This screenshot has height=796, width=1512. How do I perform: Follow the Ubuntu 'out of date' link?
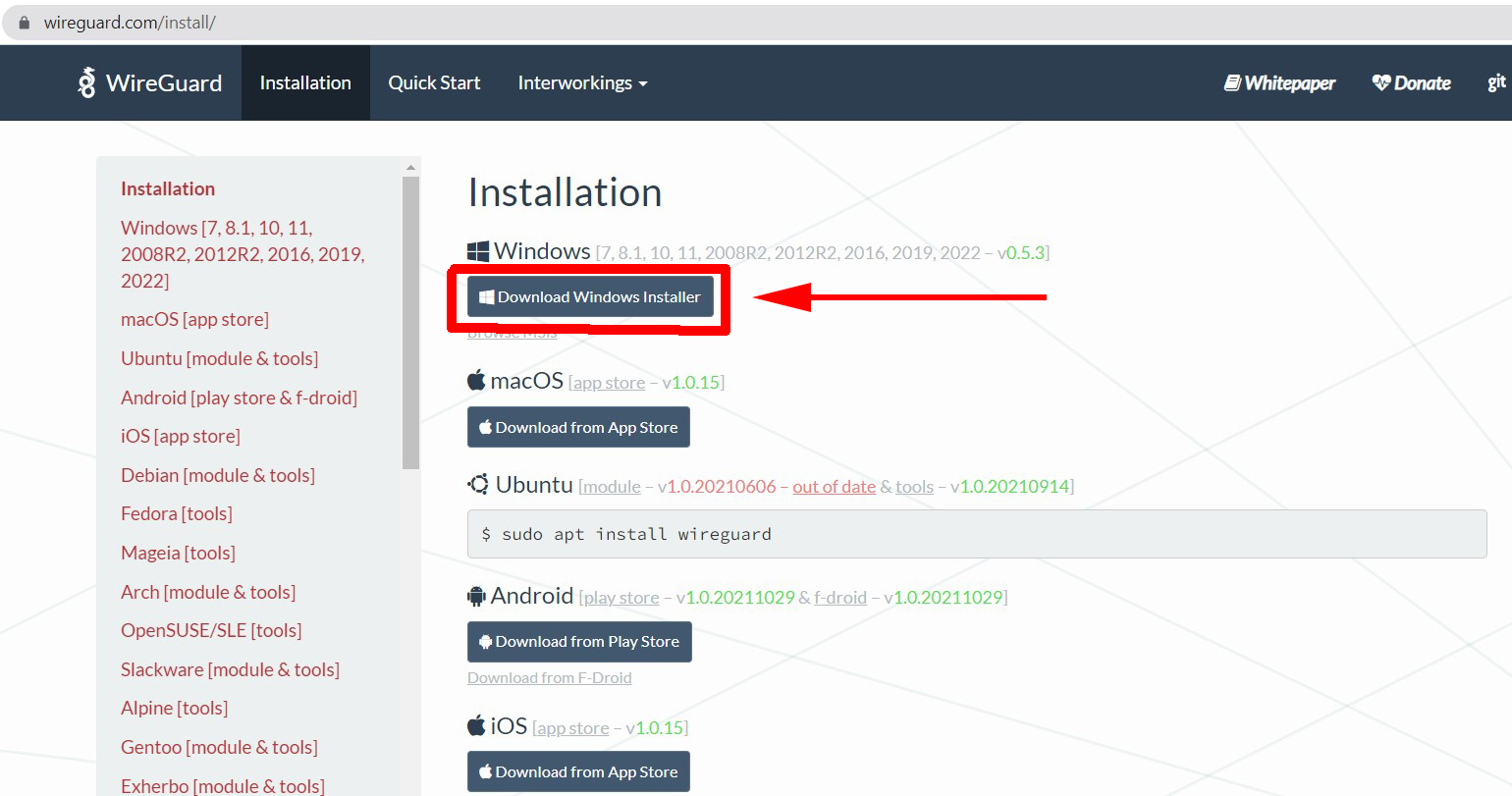834,487
